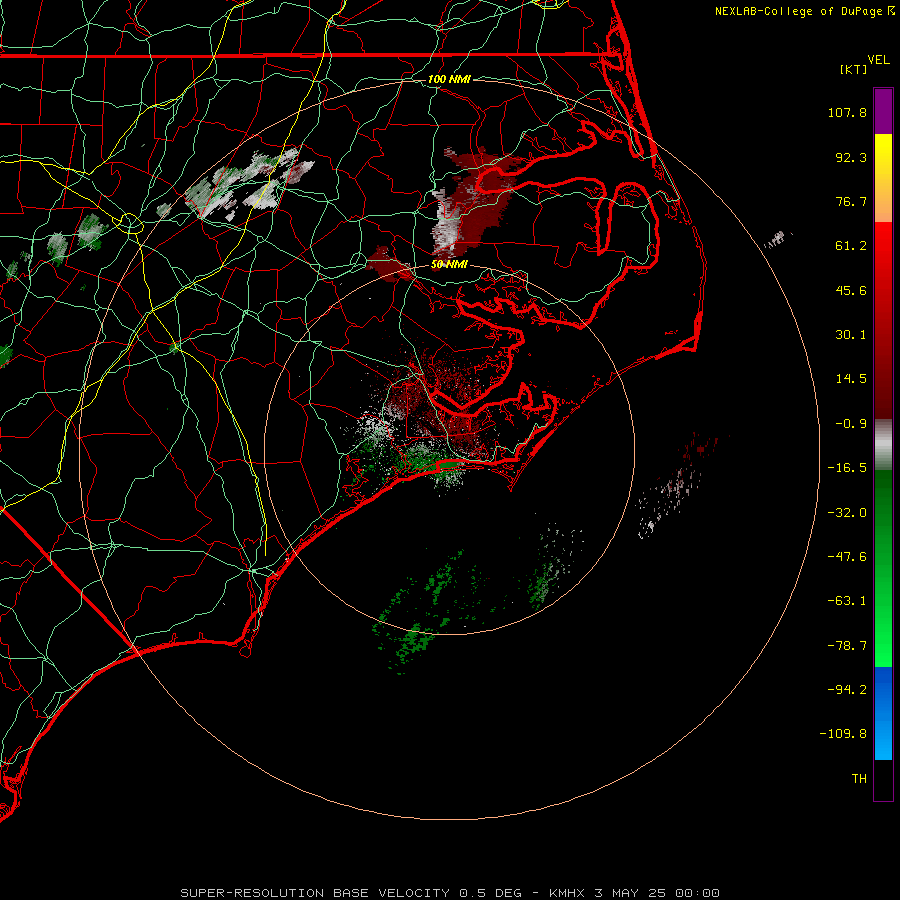
Task: Select the 45.6 velocity scale value
Action: (851, 290)
